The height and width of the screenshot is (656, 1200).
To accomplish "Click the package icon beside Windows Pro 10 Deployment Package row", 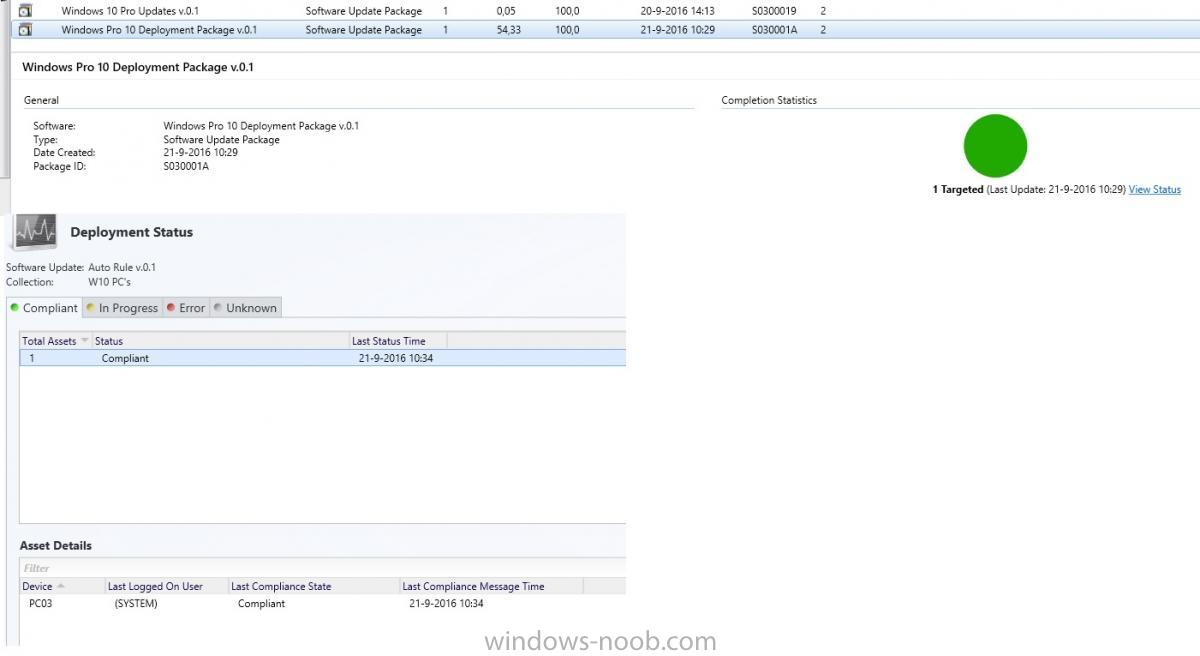I will (25, 30).
